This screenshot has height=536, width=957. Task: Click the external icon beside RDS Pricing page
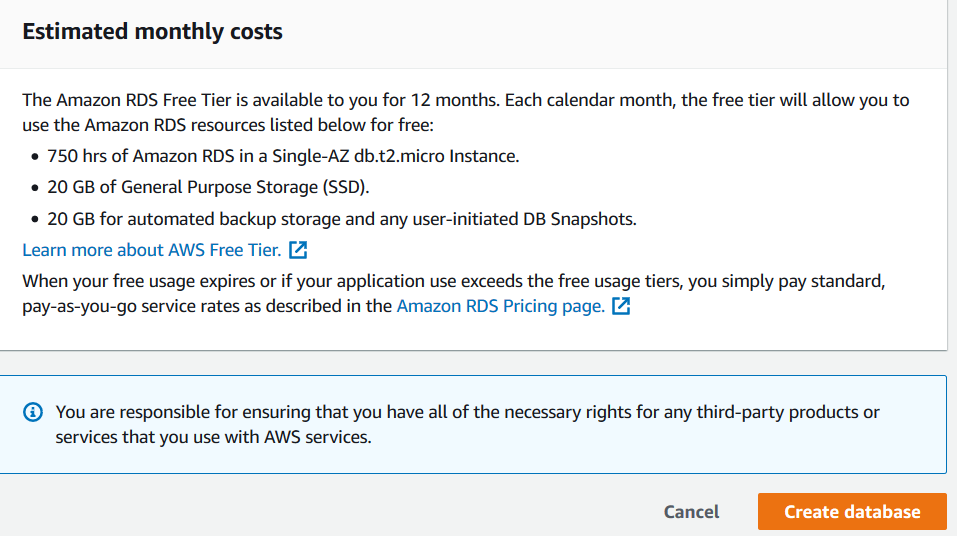pyautogui.click(x=621, y=307)
